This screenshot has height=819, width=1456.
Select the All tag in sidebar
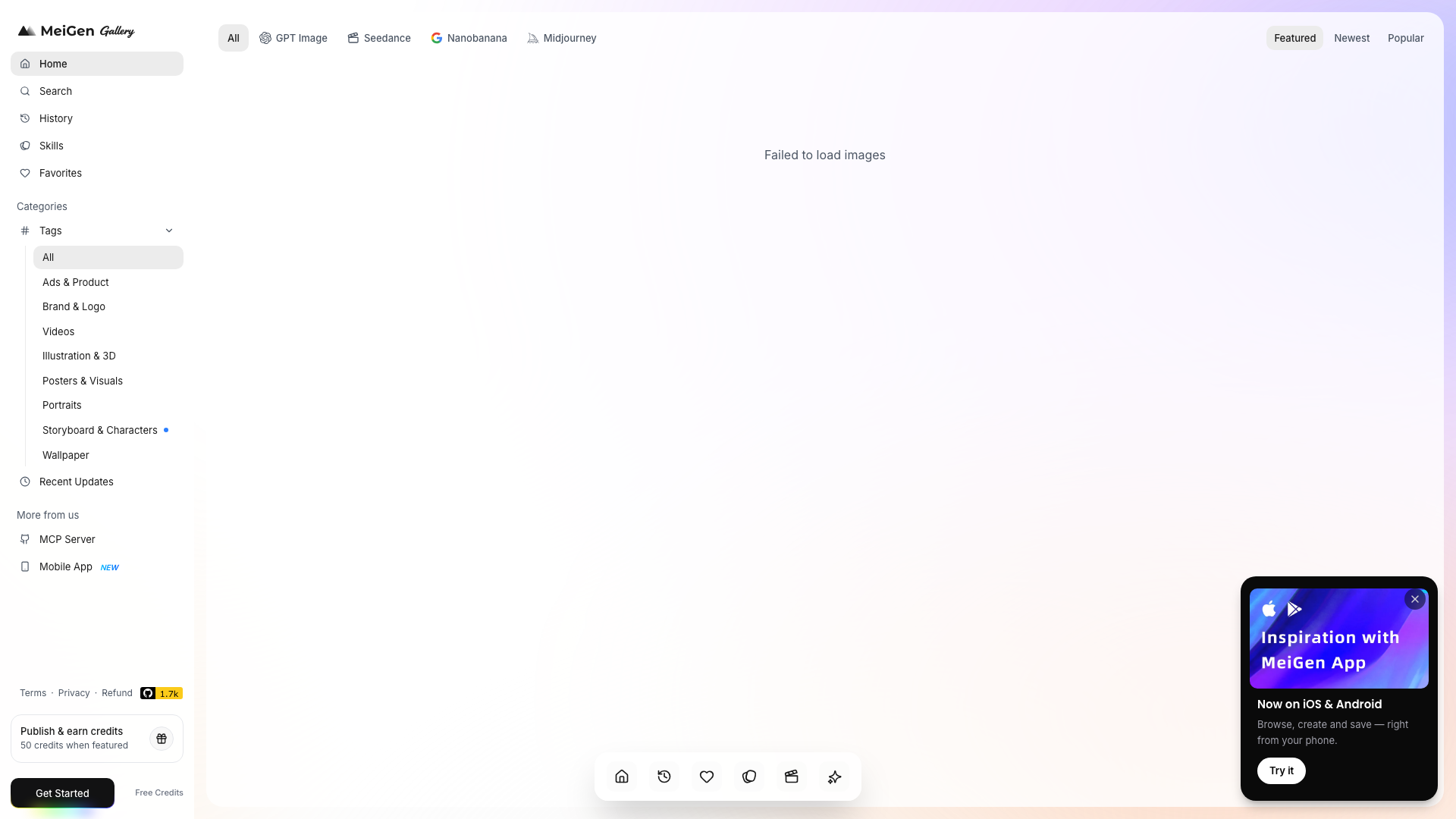[108, 257]
